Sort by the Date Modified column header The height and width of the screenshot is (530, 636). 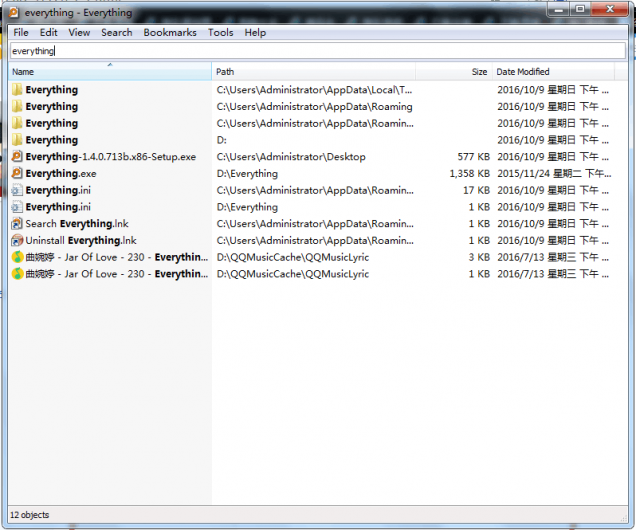coord(554,72)
